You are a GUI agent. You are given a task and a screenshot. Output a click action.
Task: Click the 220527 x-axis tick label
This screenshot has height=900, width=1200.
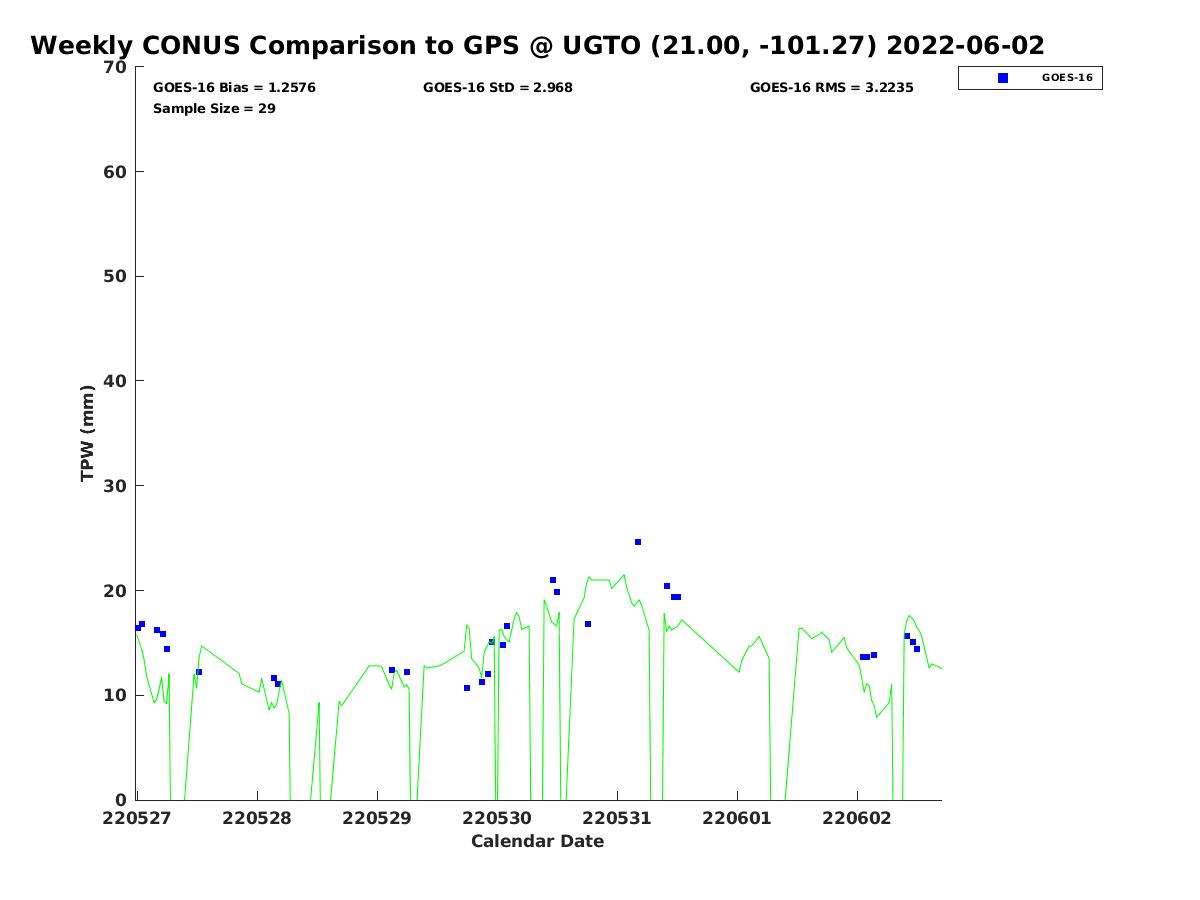[137, 818]
